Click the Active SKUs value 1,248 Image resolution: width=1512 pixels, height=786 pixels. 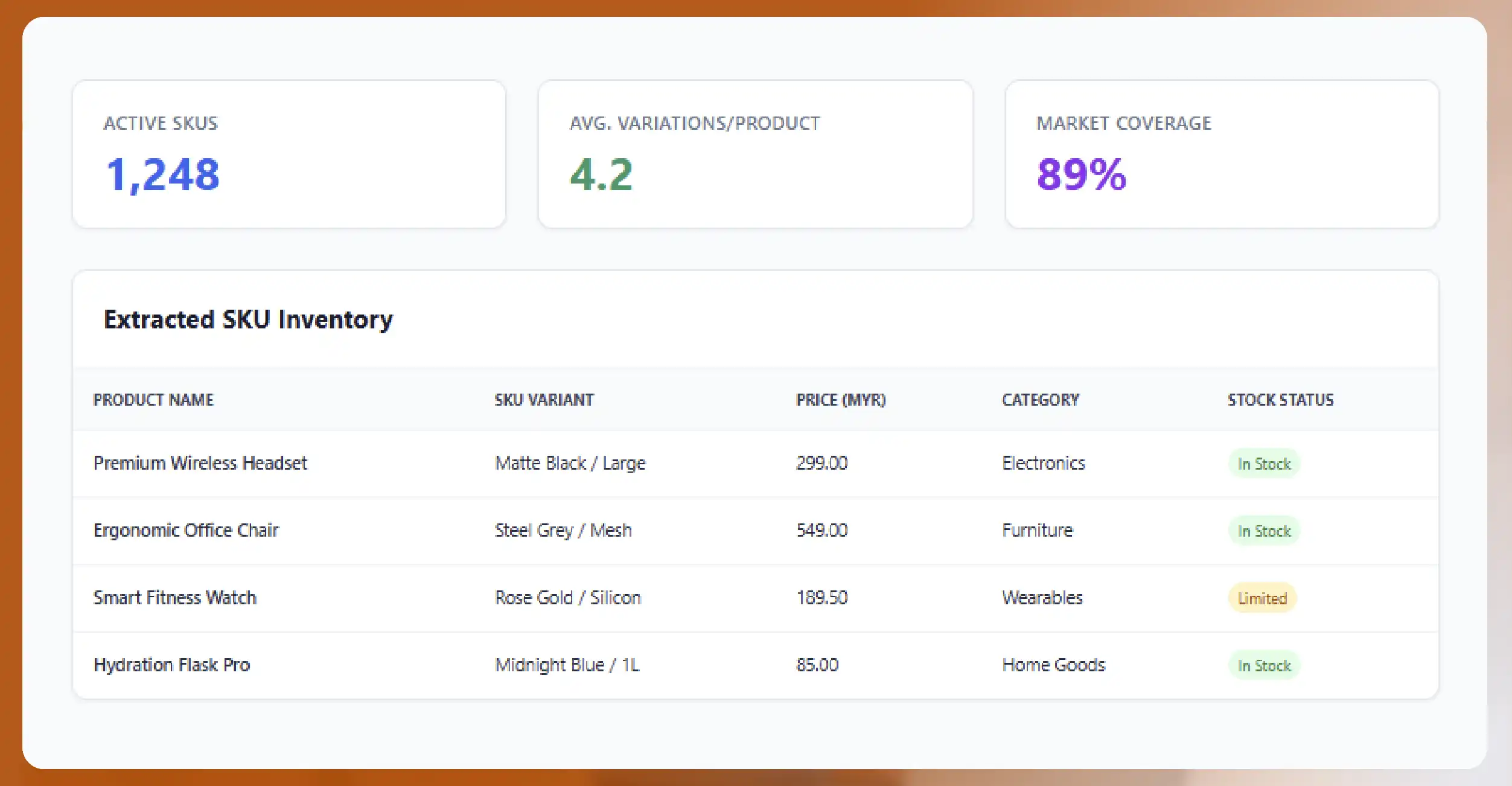coord(162,175)
